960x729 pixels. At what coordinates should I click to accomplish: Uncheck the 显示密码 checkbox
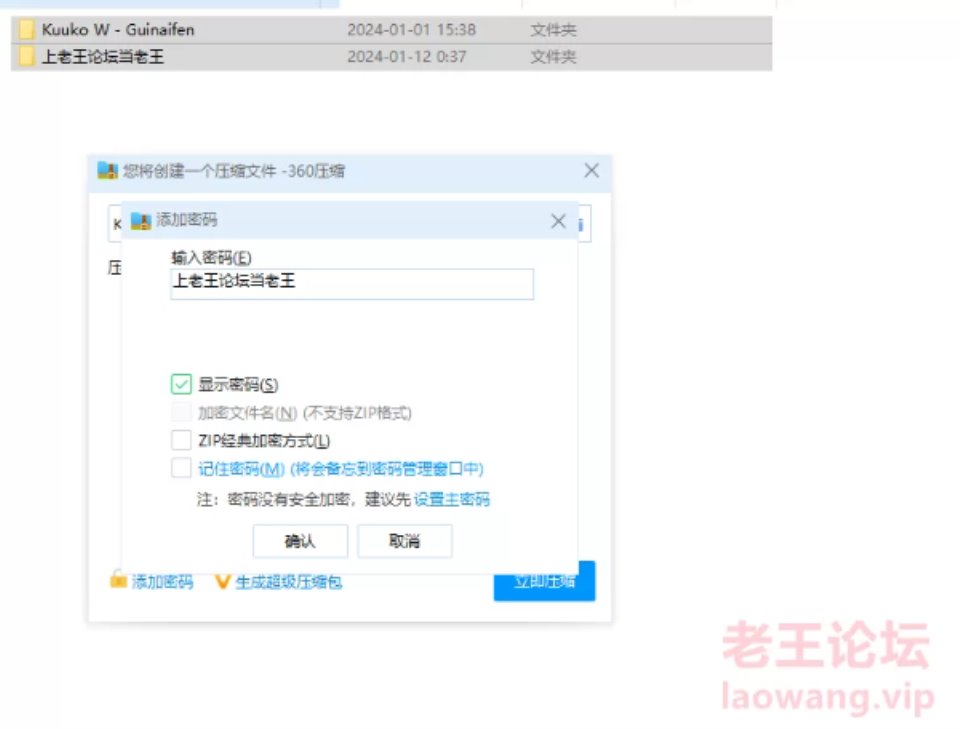[x=181, y=384]
